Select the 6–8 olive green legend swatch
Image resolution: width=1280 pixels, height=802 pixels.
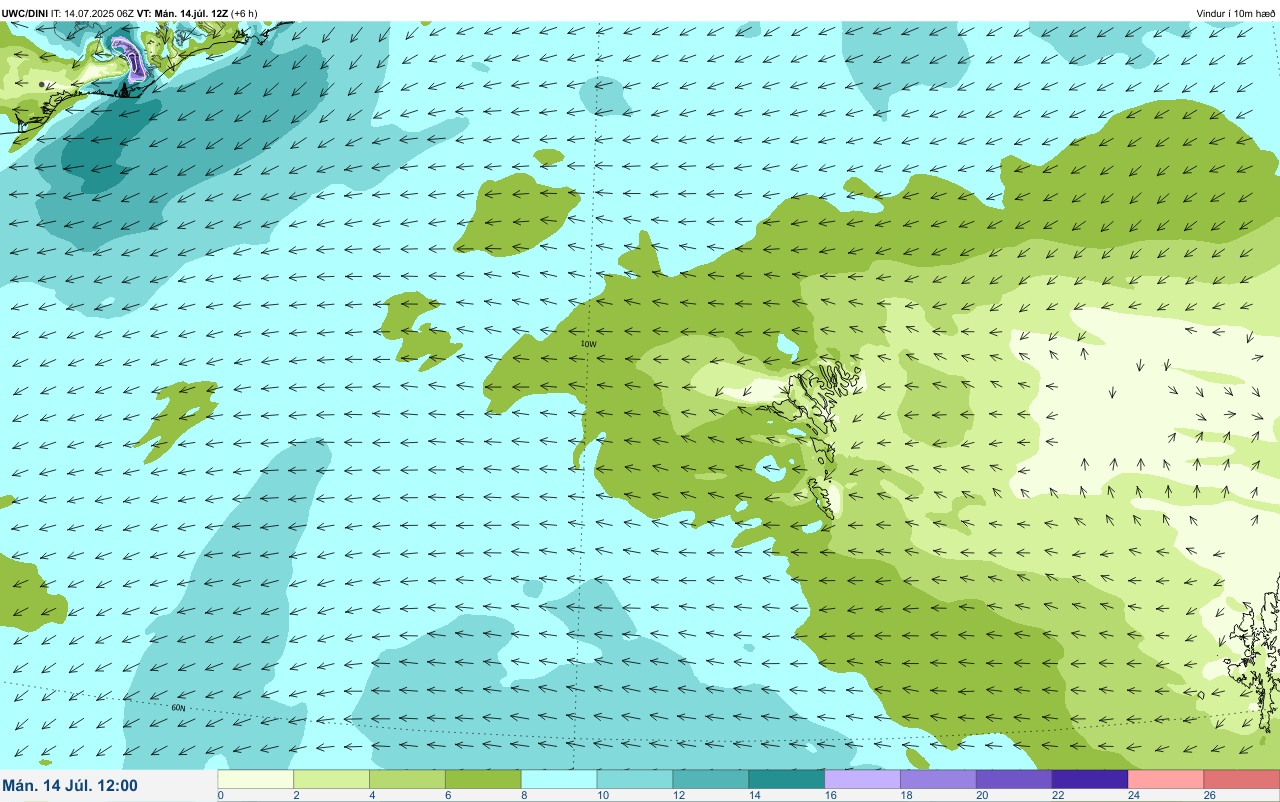(483, 779)
